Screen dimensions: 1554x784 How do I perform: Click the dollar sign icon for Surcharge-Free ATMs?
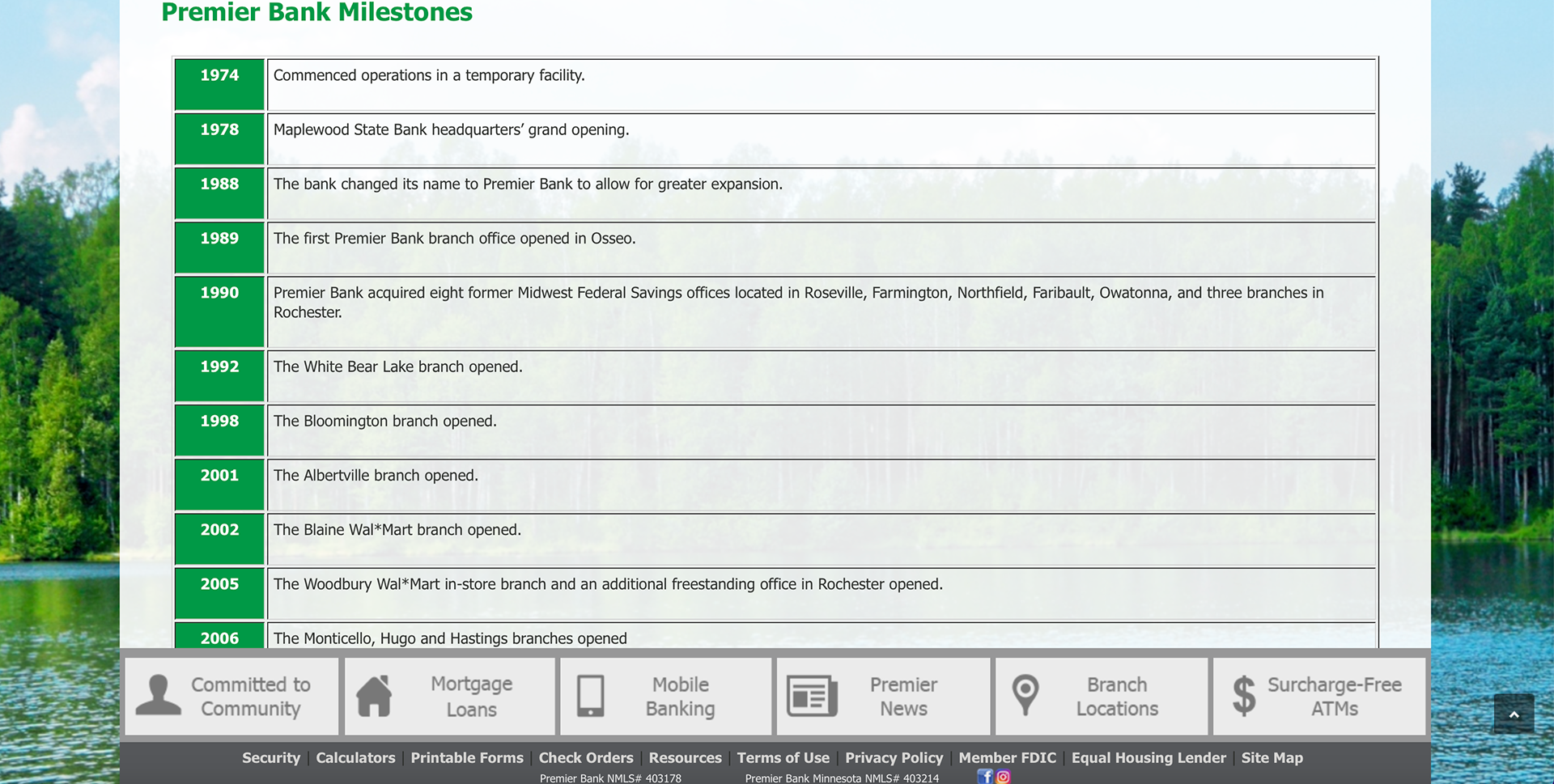(x=1244, y=696)
